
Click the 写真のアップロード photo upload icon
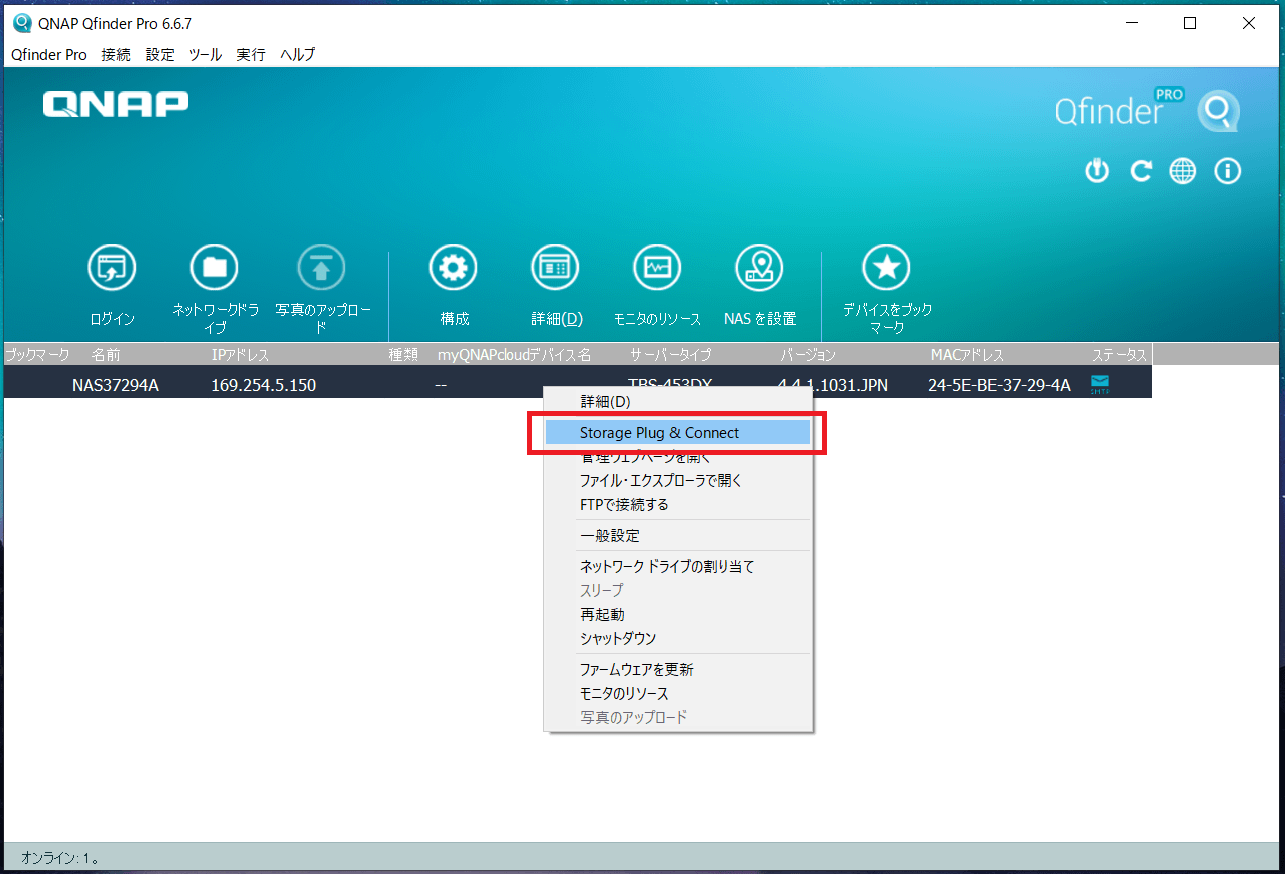click(321, 267)
